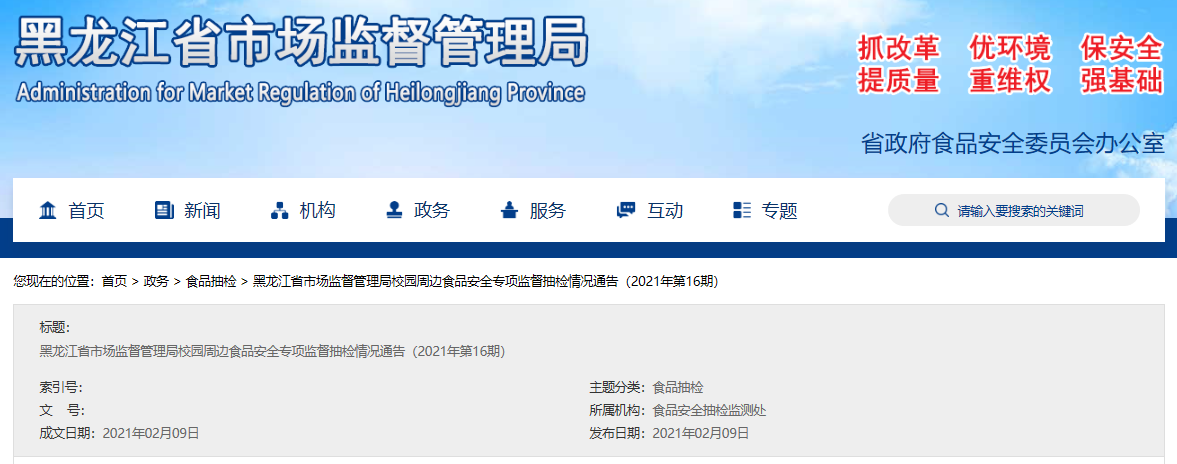Image resolution: width=1177 pixels, height=464 pixels.
Task: Click the home building icon beside 首页
Action: [x=47, y=210]
